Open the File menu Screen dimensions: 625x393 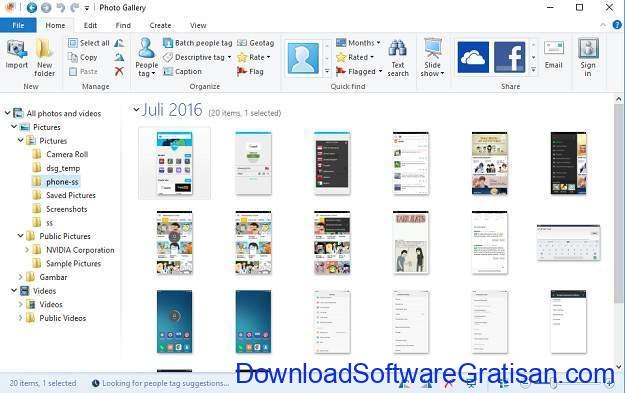pos(18,25)
